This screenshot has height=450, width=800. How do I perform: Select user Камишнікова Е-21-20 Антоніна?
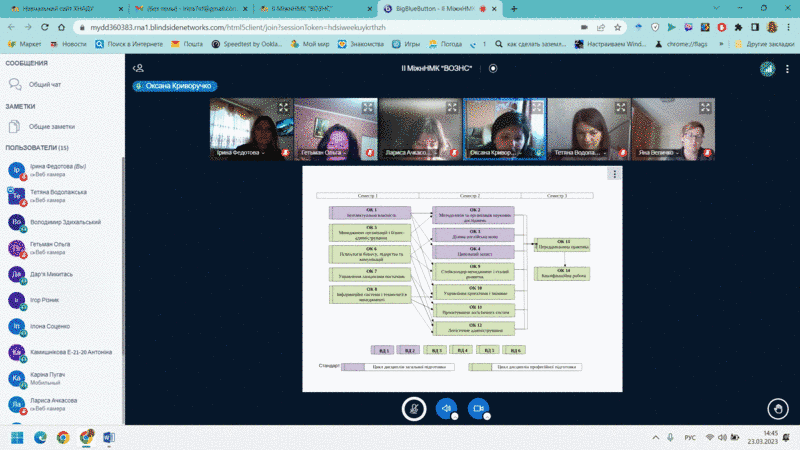(x=61, y=352)
